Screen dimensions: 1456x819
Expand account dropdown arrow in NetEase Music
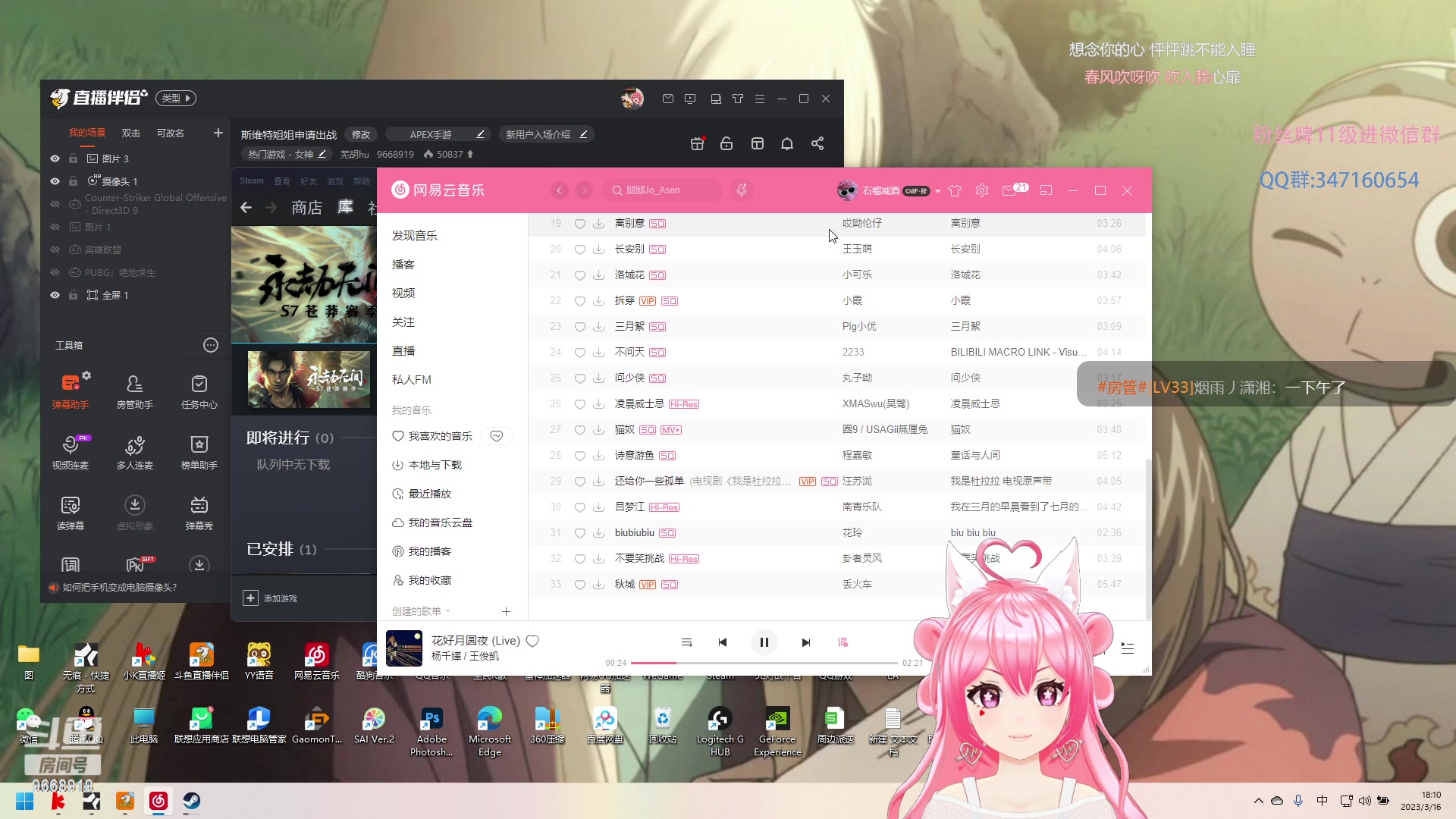pyautogui.click(x=938, y=191)
